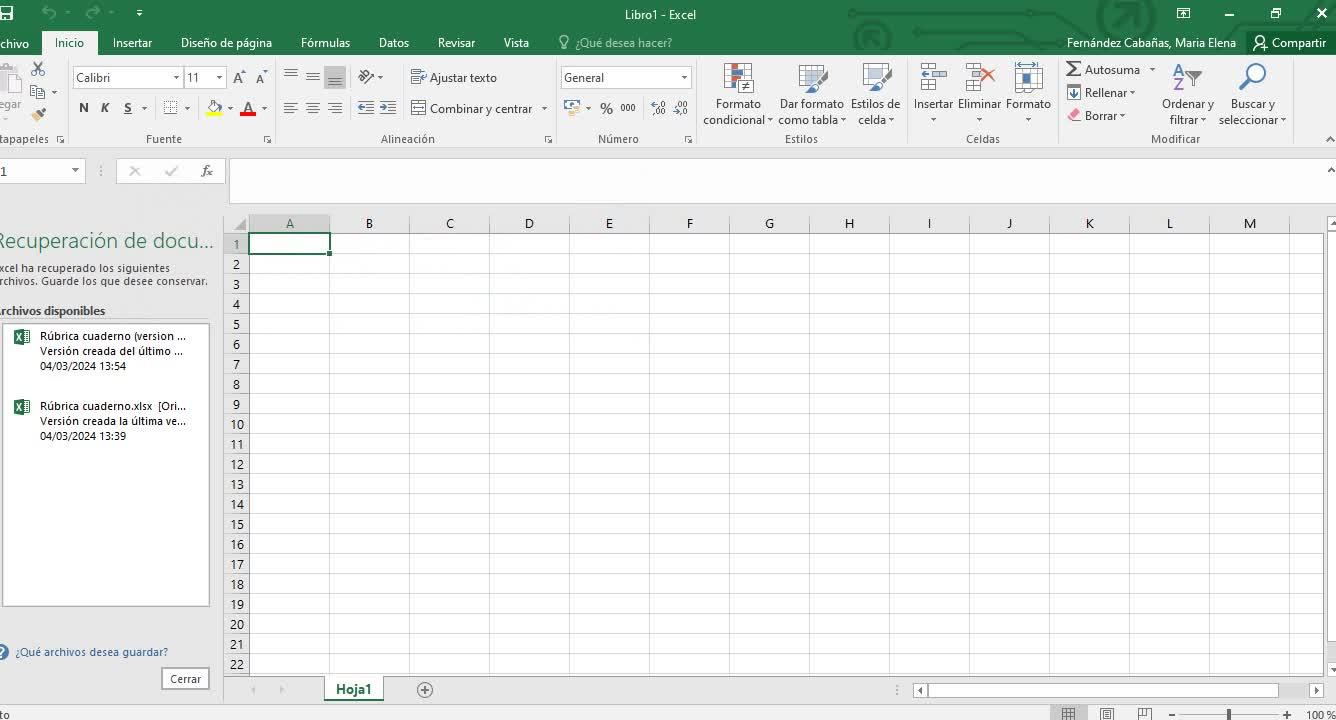Toggle left text alignment

pos(291,108)
